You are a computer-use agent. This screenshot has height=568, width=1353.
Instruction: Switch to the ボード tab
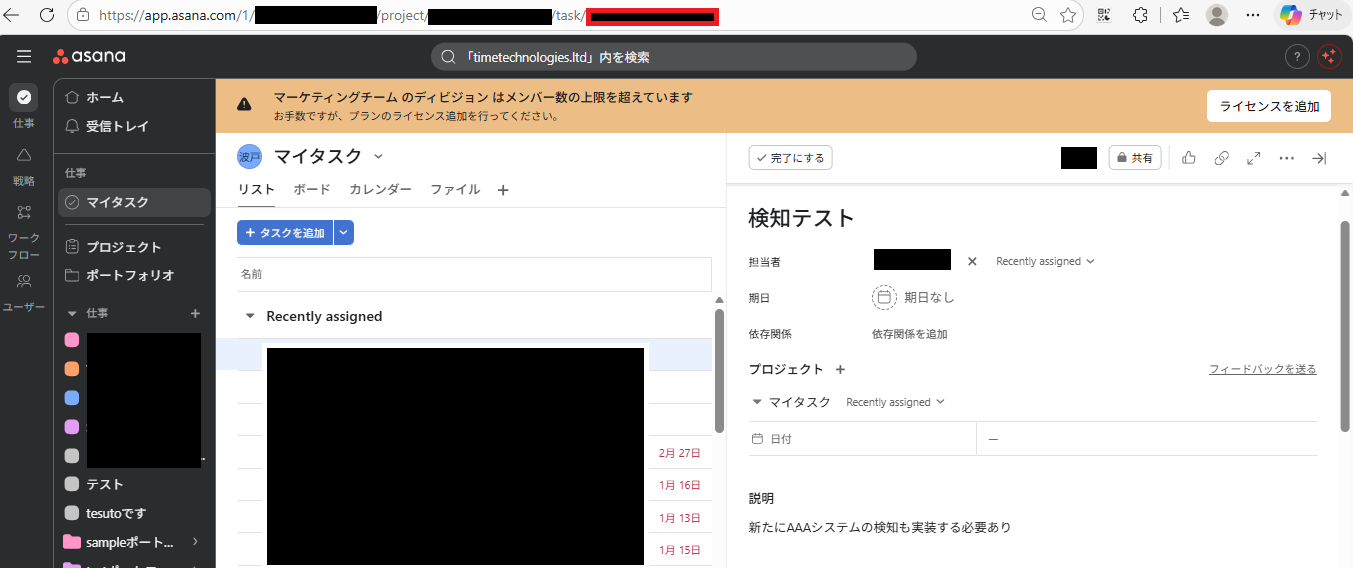pyautogui.click(x=311, y=190)
